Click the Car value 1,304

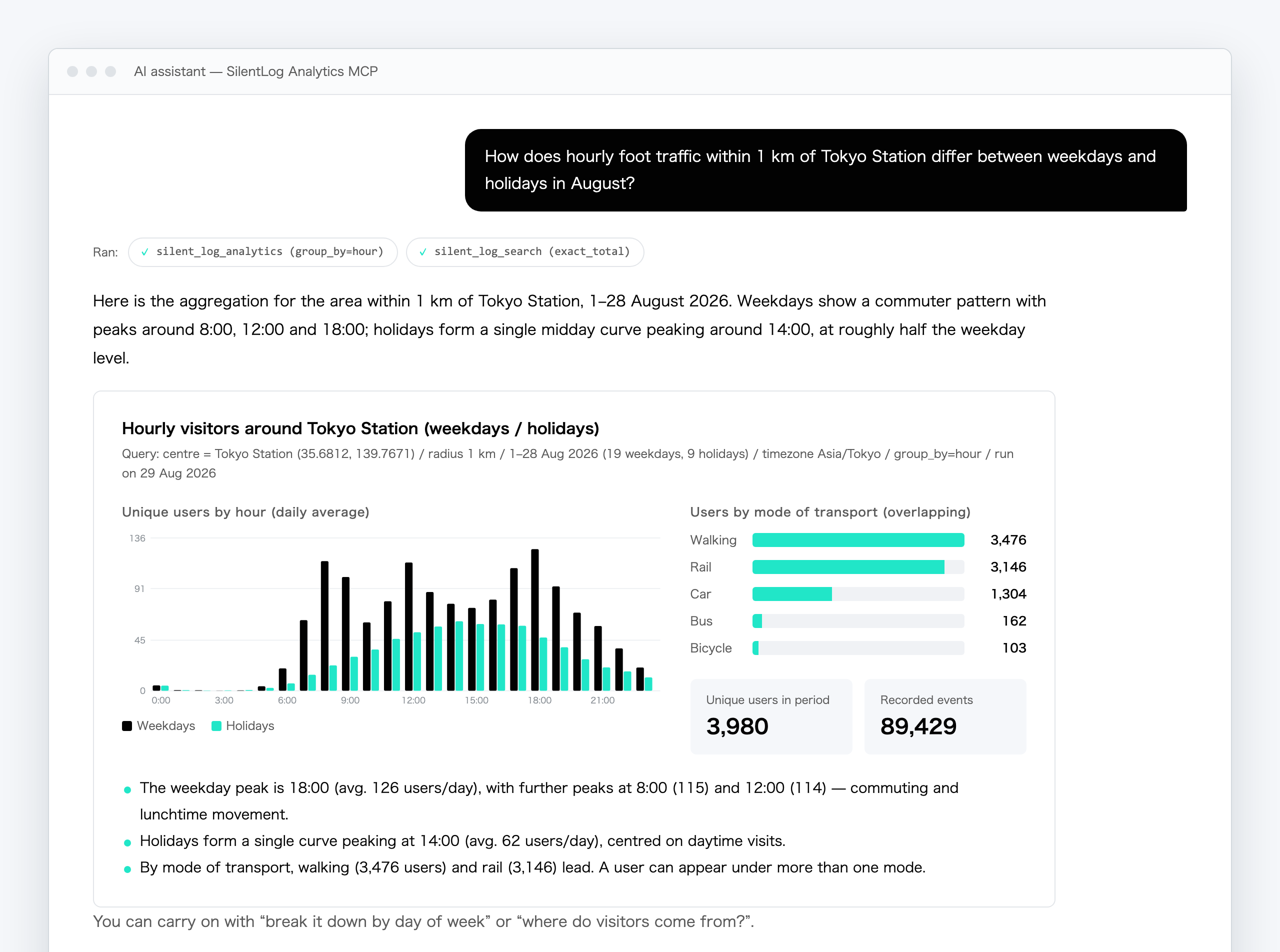(1008, 594)
